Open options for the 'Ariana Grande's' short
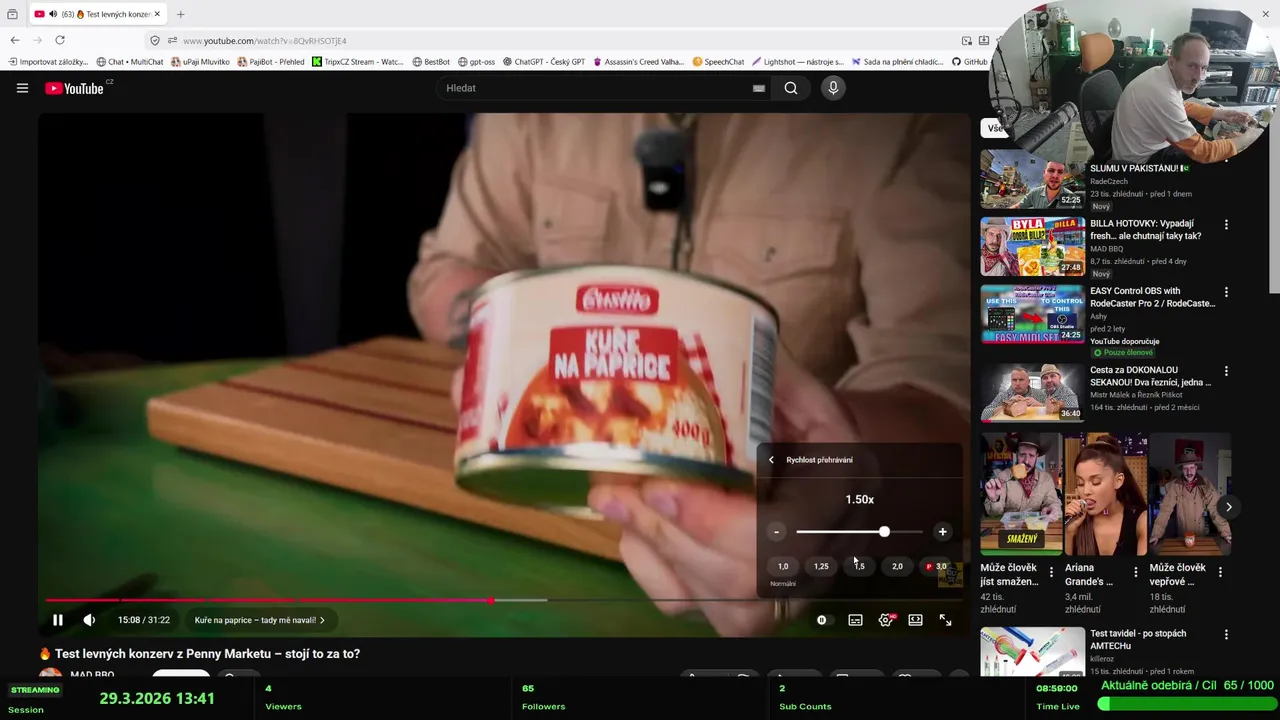This screenshot has width=1280, height=720. click(1135, 573)
